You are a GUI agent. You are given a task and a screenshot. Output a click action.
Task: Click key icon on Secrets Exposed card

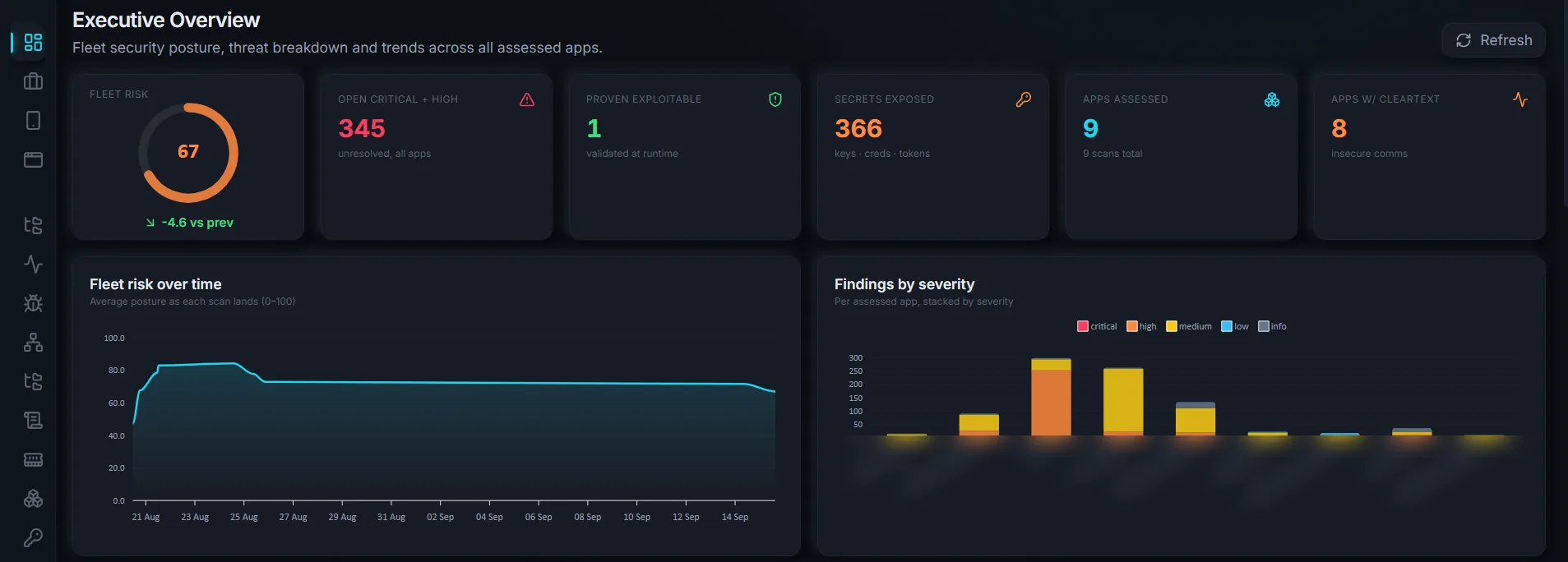click(1024, 99)
